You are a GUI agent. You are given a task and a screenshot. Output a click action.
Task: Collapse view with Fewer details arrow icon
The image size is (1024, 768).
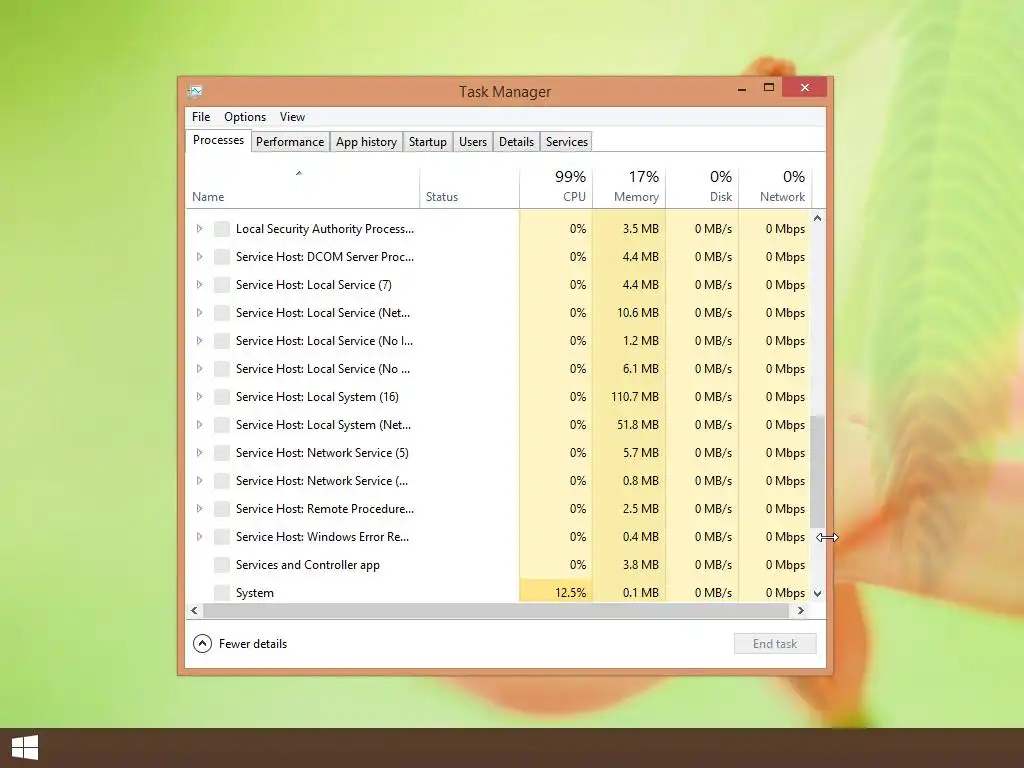point(202,644)
